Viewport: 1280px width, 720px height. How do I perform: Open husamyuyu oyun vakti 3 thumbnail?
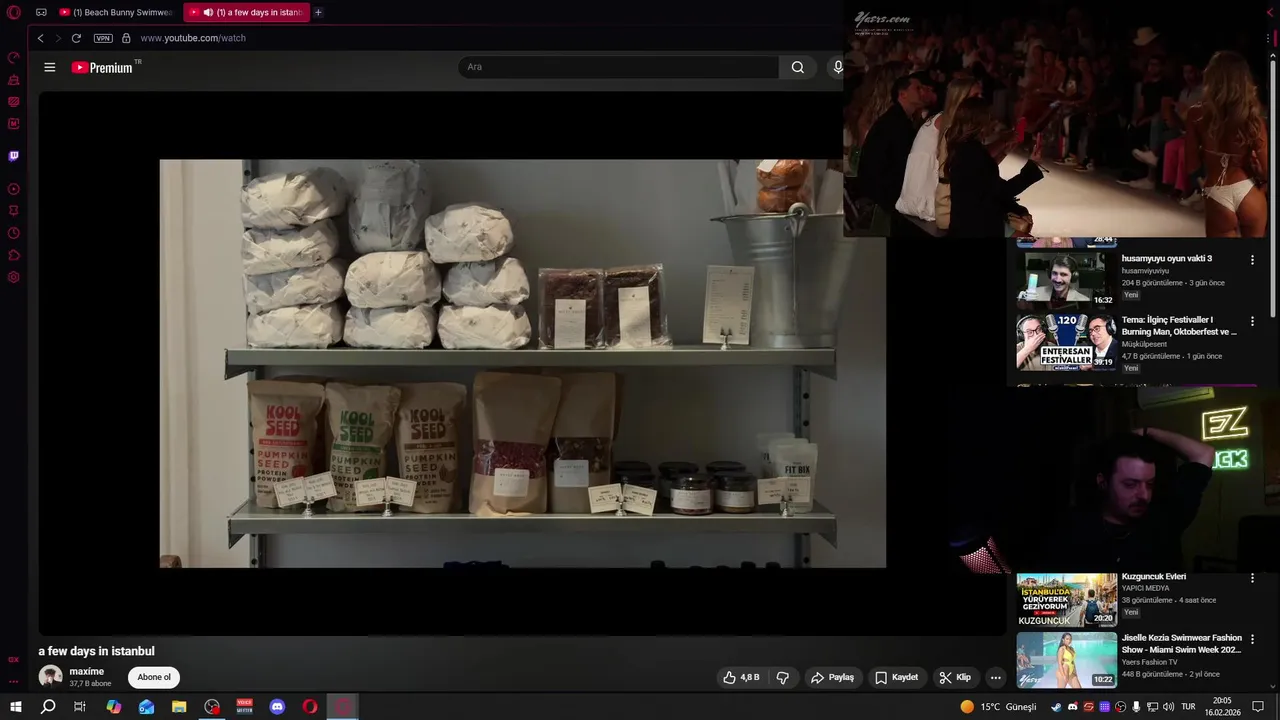[x=1066, y=278]
